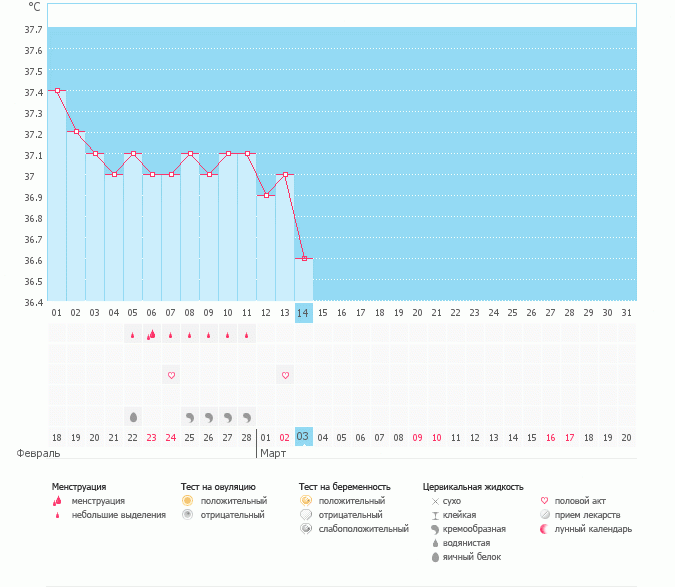Click the 36.6 temperature point on day 14
Screen dimensions: 675x587
304,259
